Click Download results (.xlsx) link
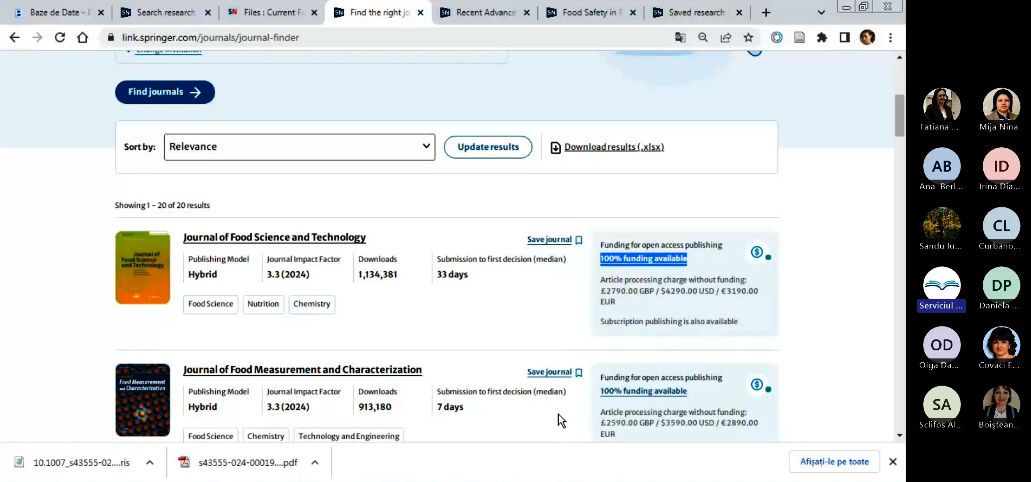 [607, 147]
